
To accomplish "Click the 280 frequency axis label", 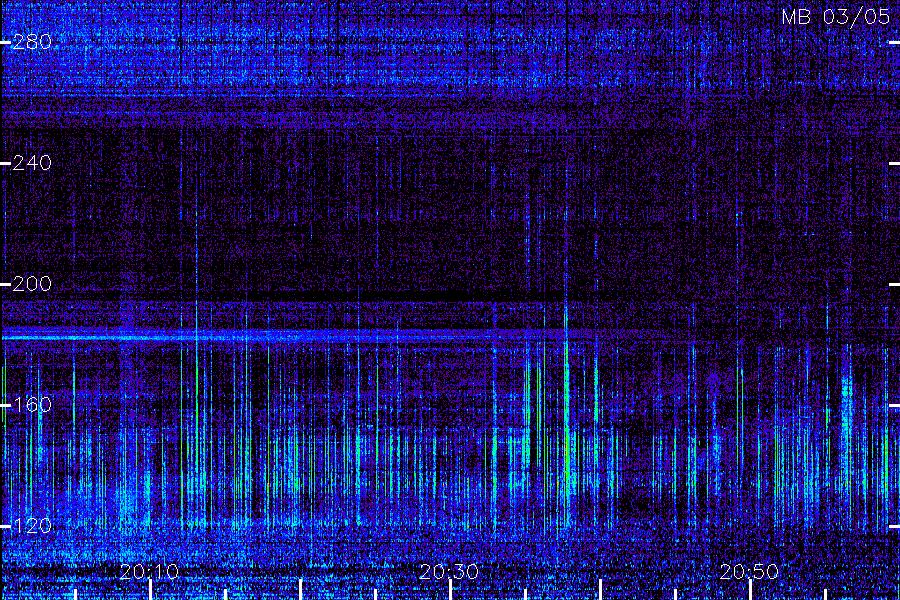I will (x=32, y=42).
